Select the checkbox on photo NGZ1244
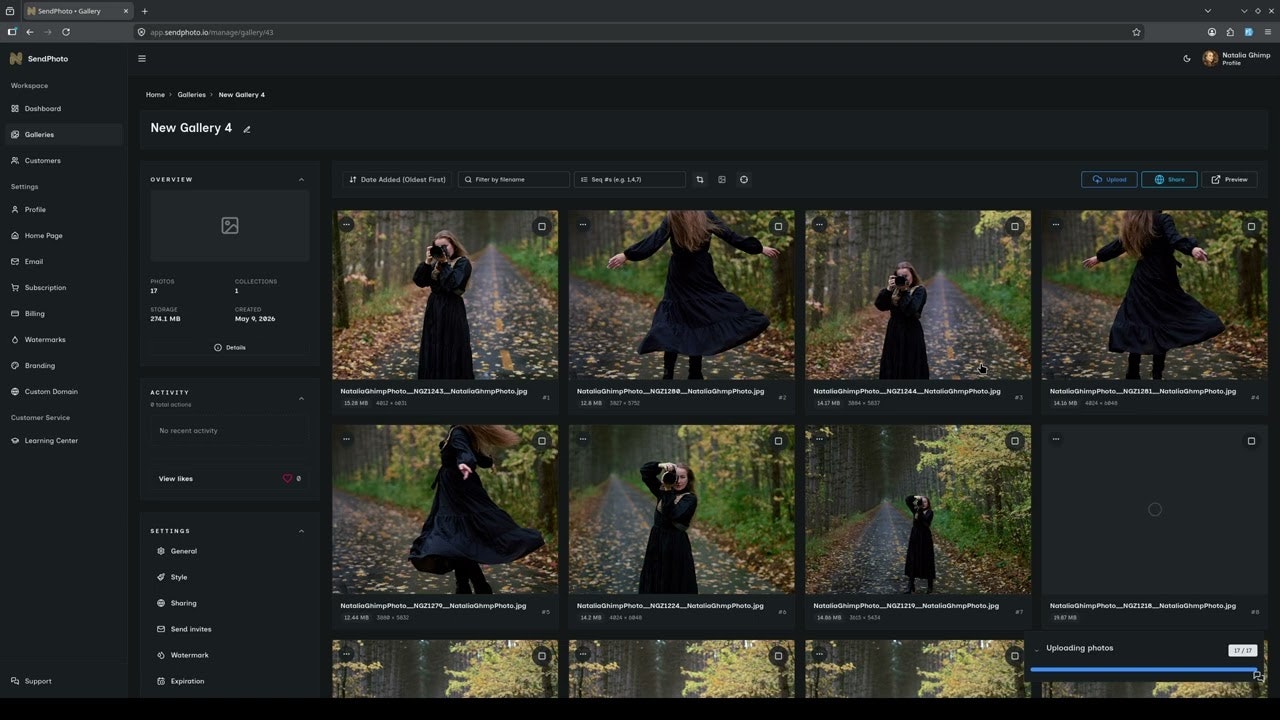The height and width of the screenshot is (720, 1280). (1015, 226)
